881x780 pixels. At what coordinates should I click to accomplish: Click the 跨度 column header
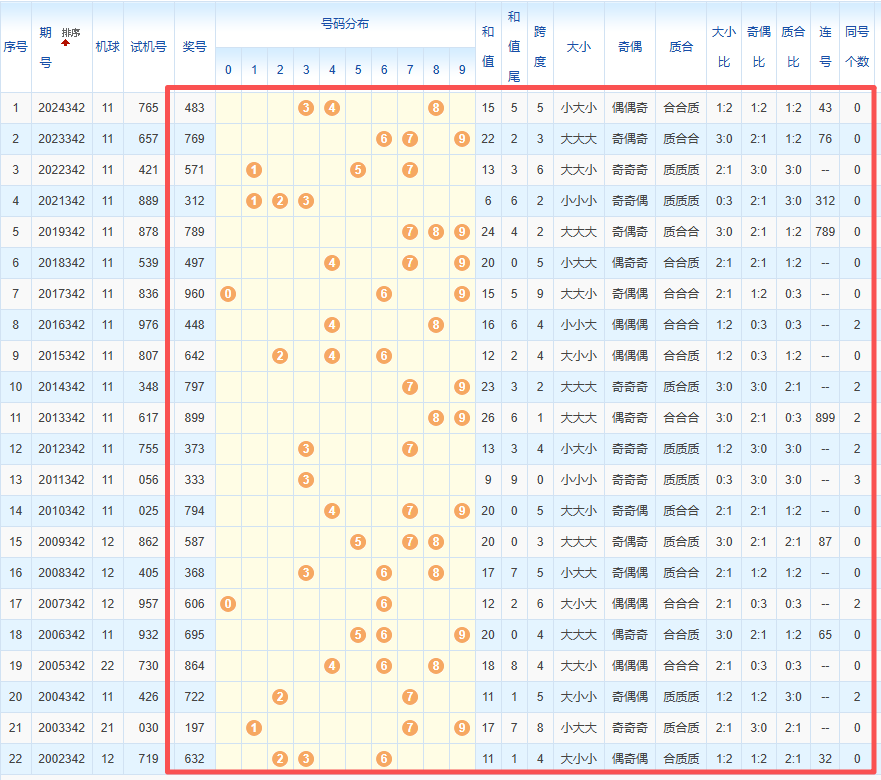point(540,47)
